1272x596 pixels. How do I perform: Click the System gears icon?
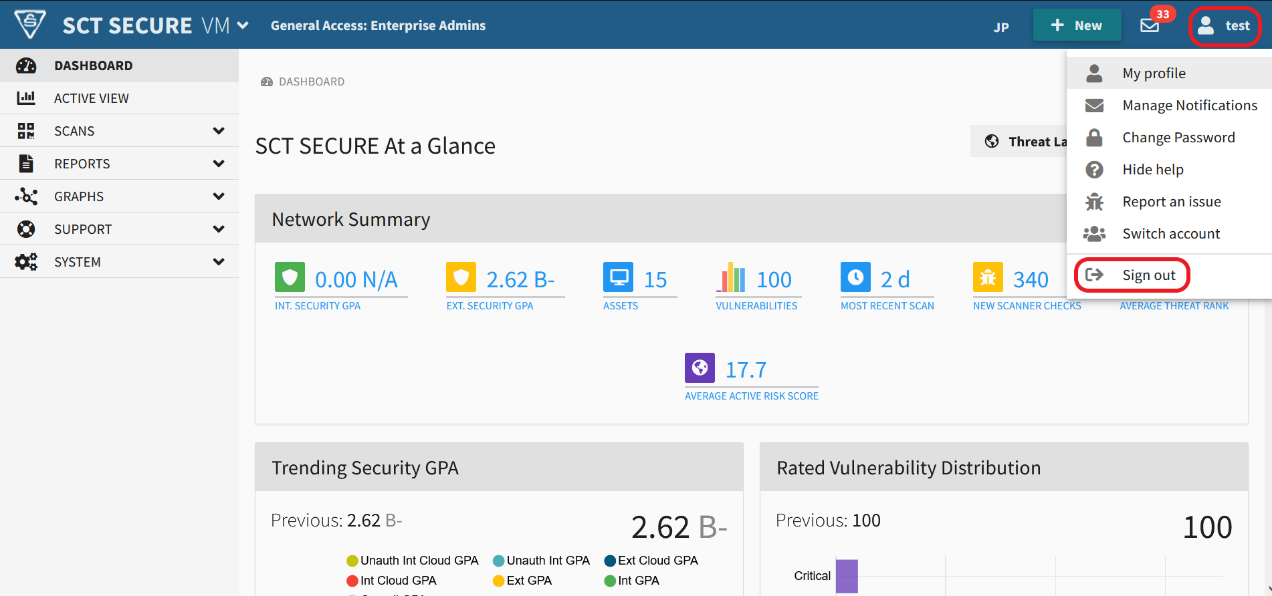tap(26, 262)
